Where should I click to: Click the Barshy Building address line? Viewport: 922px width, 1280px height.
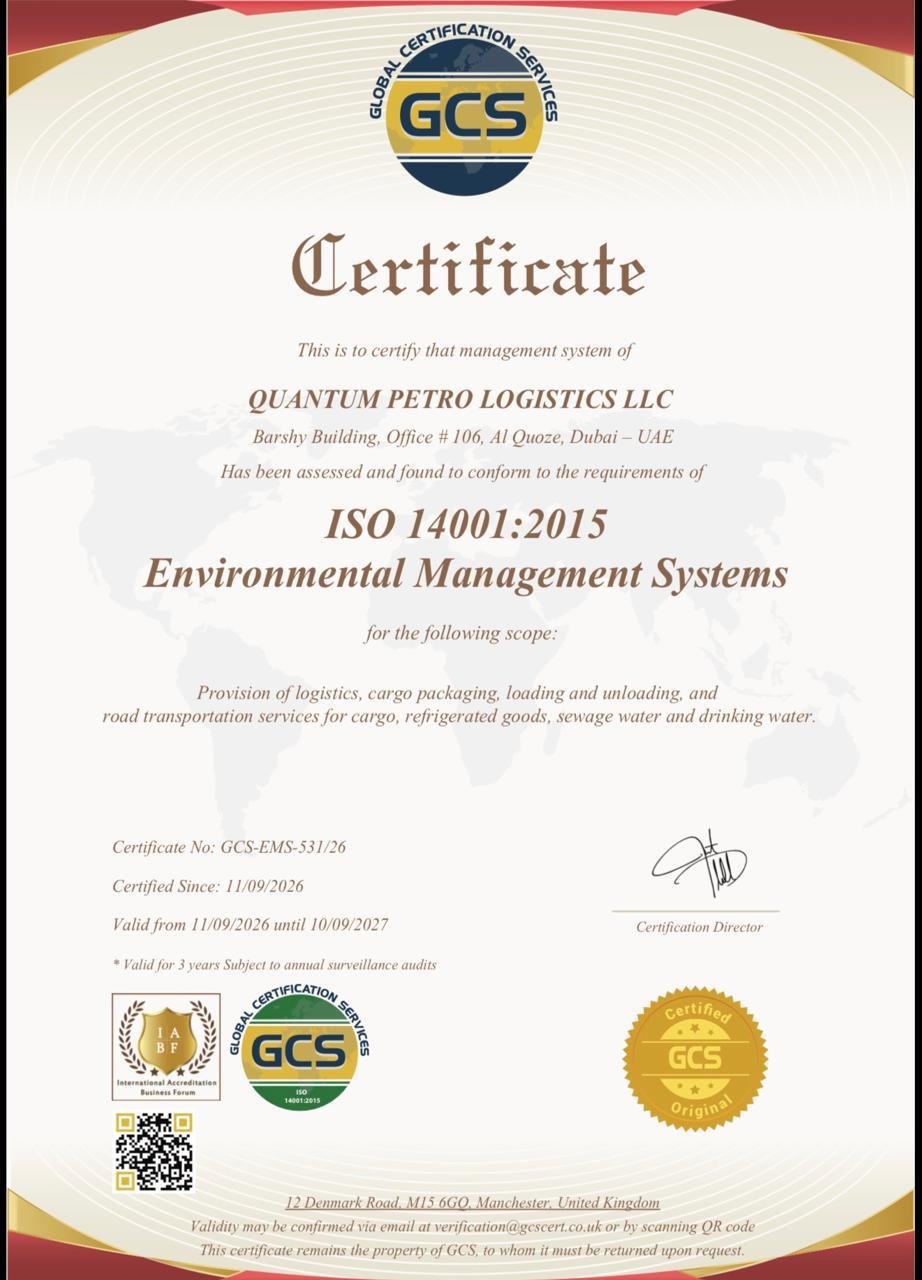coord(462,438)
